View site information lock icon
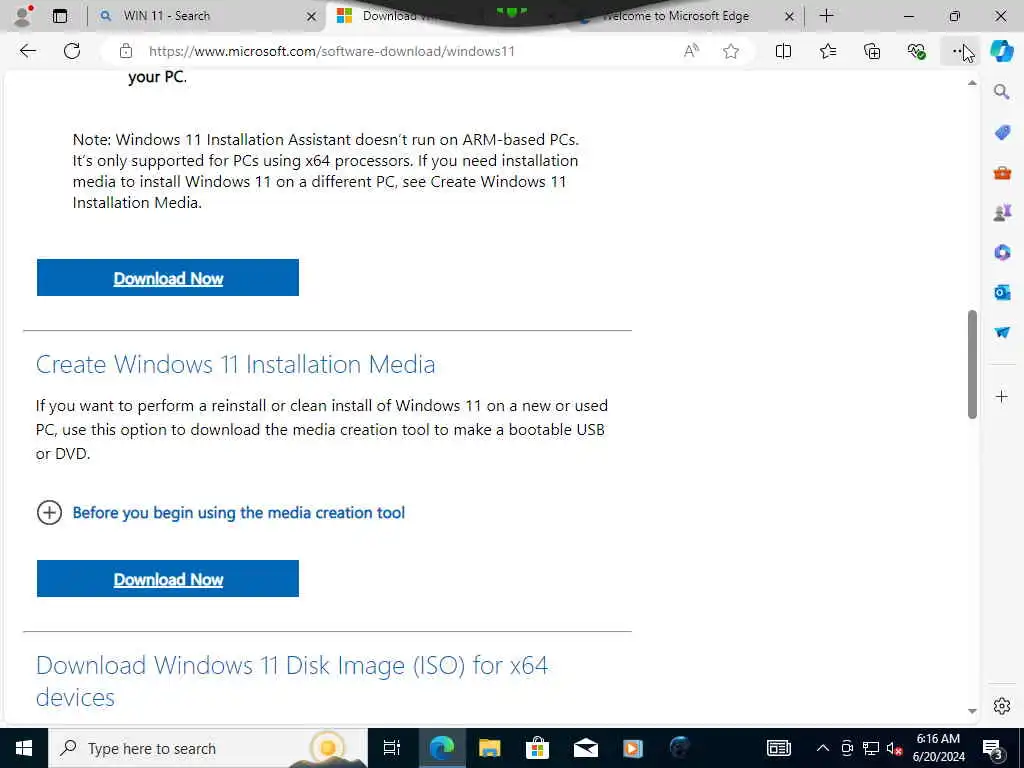 click(x=126, y=51)
